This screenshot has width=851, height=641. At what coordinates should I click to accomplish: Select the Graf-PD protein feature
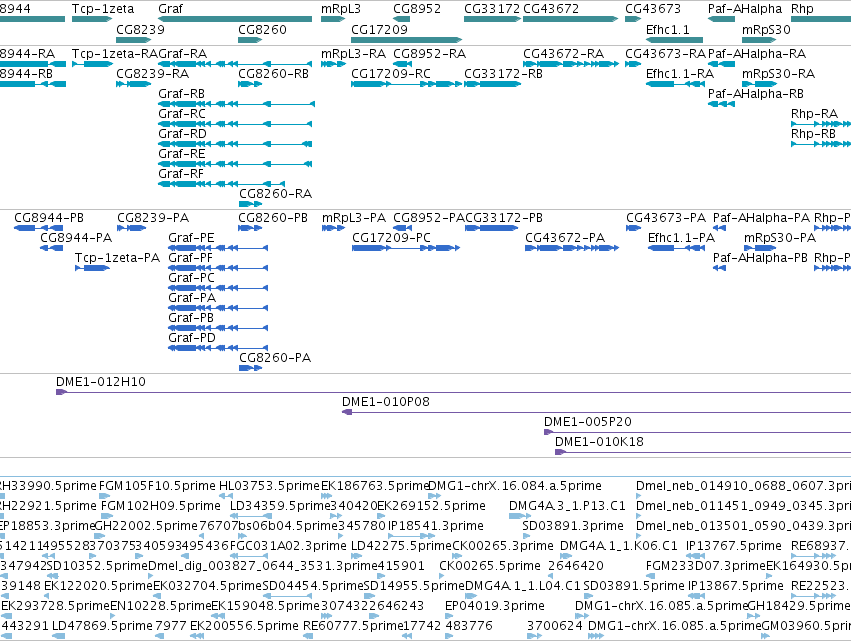point(218,348)
